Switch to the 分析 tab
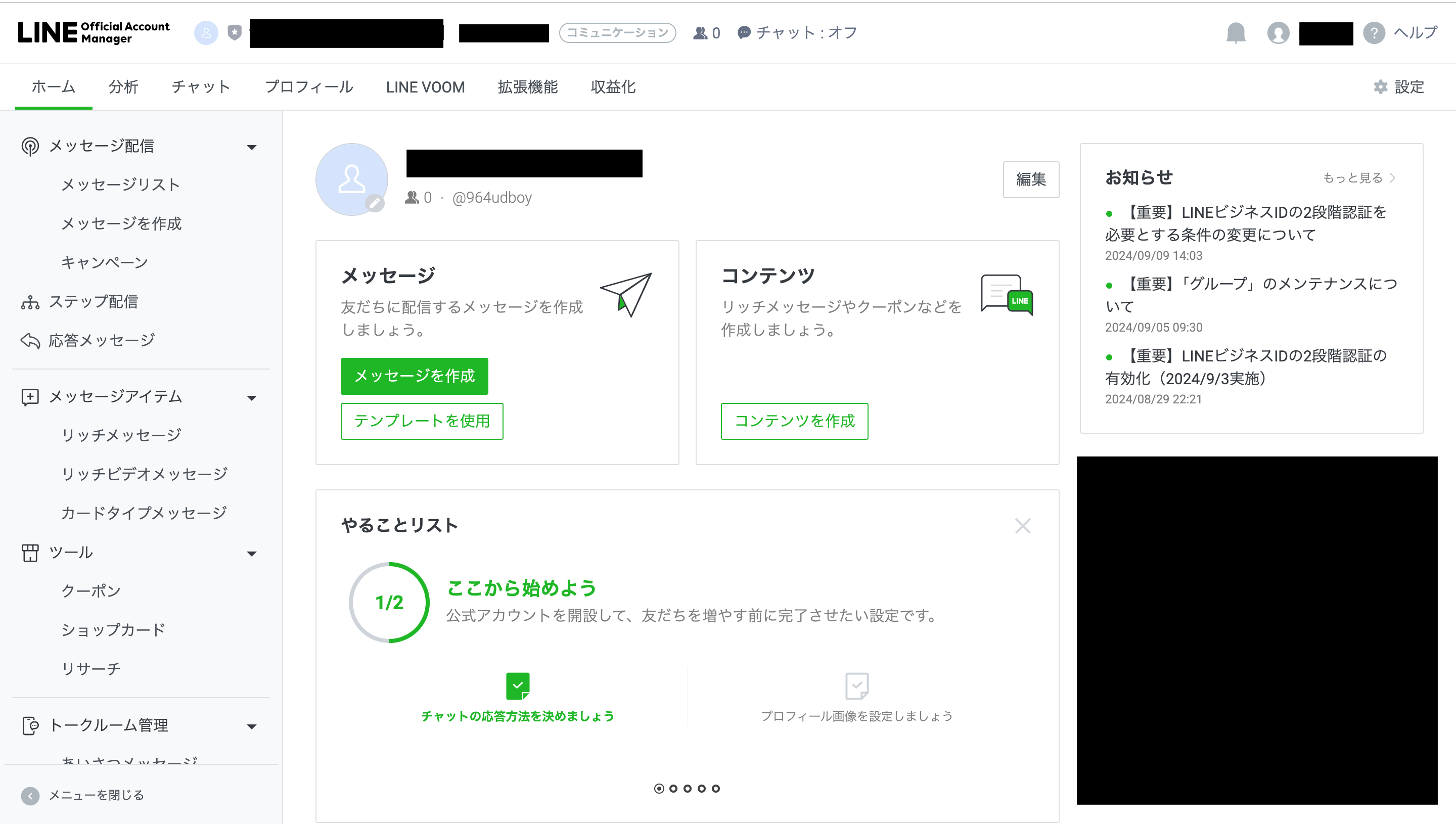This screenshot has height=824, width=1456. [123, 87]
